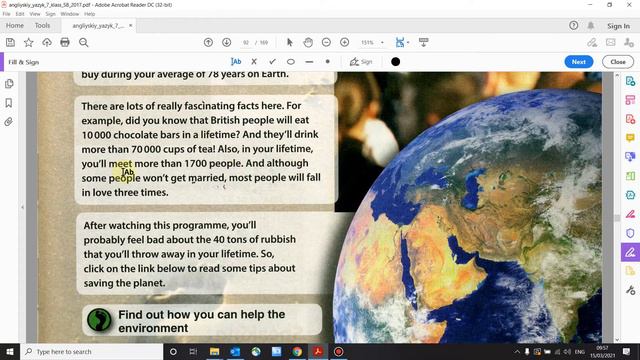Image resolution: width=640 pixels, height=360 pixels.
Task: Click the environment link globe button
Action: point(99,320)
